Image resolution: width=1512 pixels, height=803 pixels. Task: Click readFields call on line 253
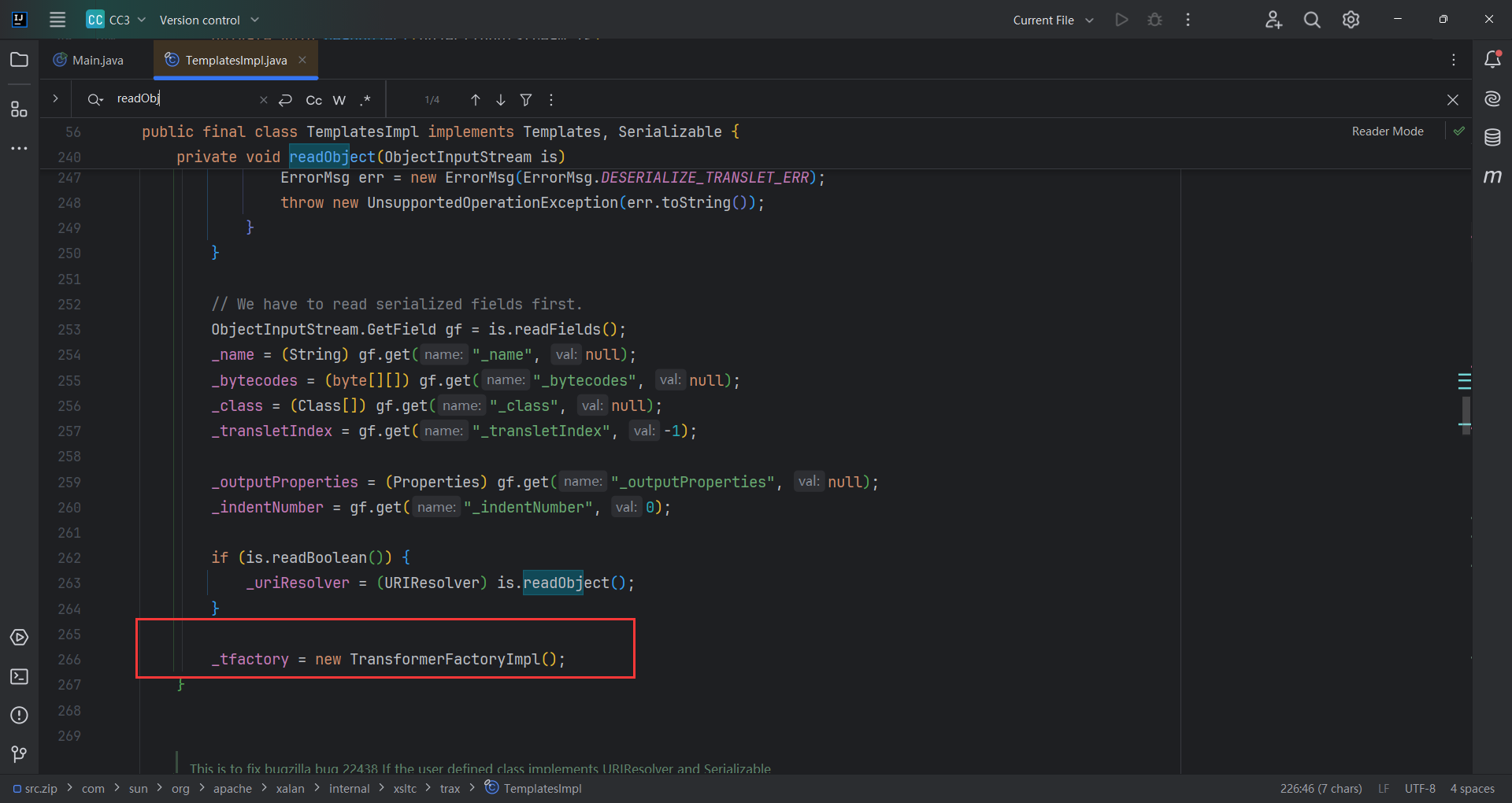coord(558,329)
